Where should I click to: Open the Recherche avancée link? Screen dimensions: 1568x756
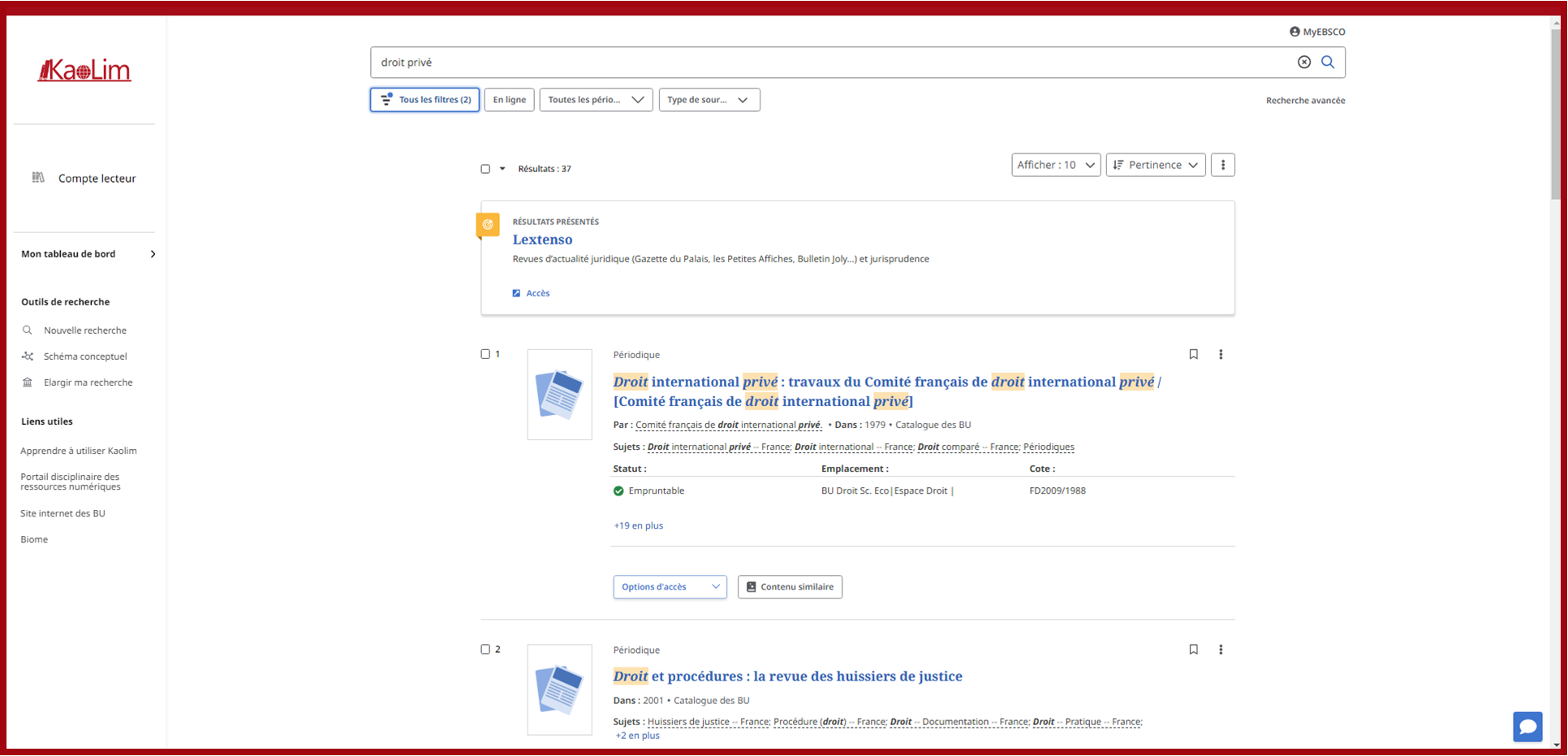coord(1305,101)
